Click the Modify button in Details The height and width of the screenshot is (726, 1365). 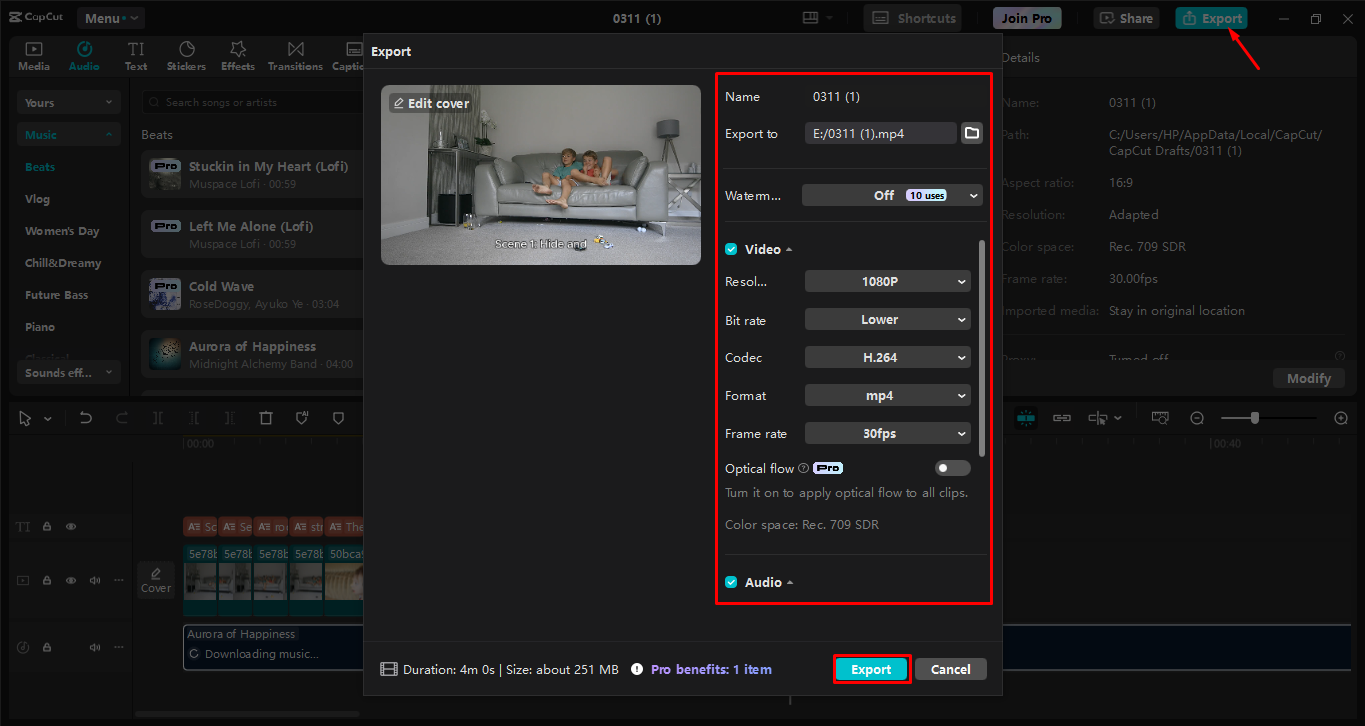1309,378
